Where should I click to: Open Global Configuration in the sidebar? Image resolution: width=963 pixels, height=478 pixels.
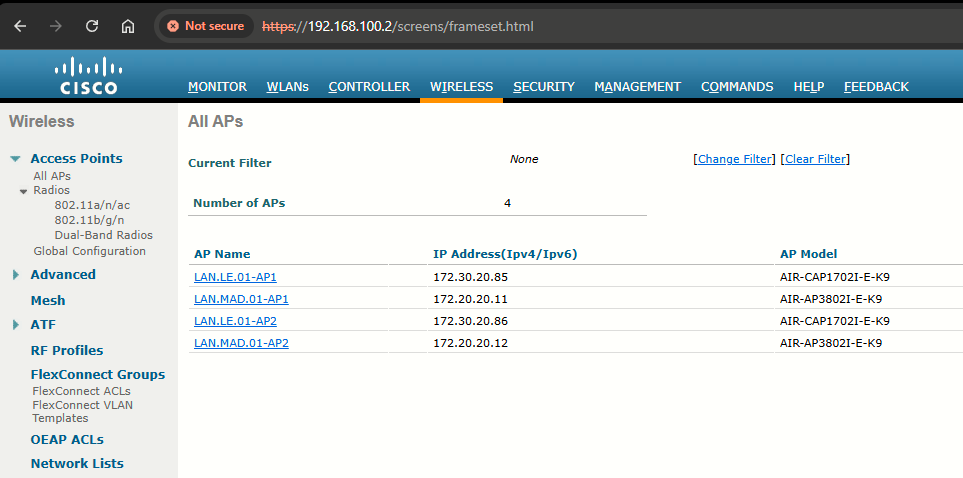[x=90, y=251]
